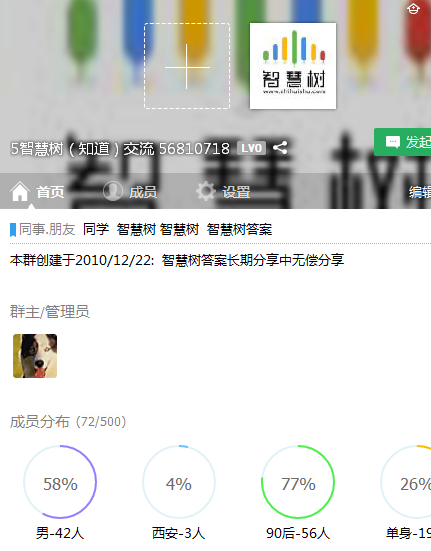The height and width of the screenshot is (551, 431).
Task: Click the member silhouette icon
Action: (x=113, y=191)
